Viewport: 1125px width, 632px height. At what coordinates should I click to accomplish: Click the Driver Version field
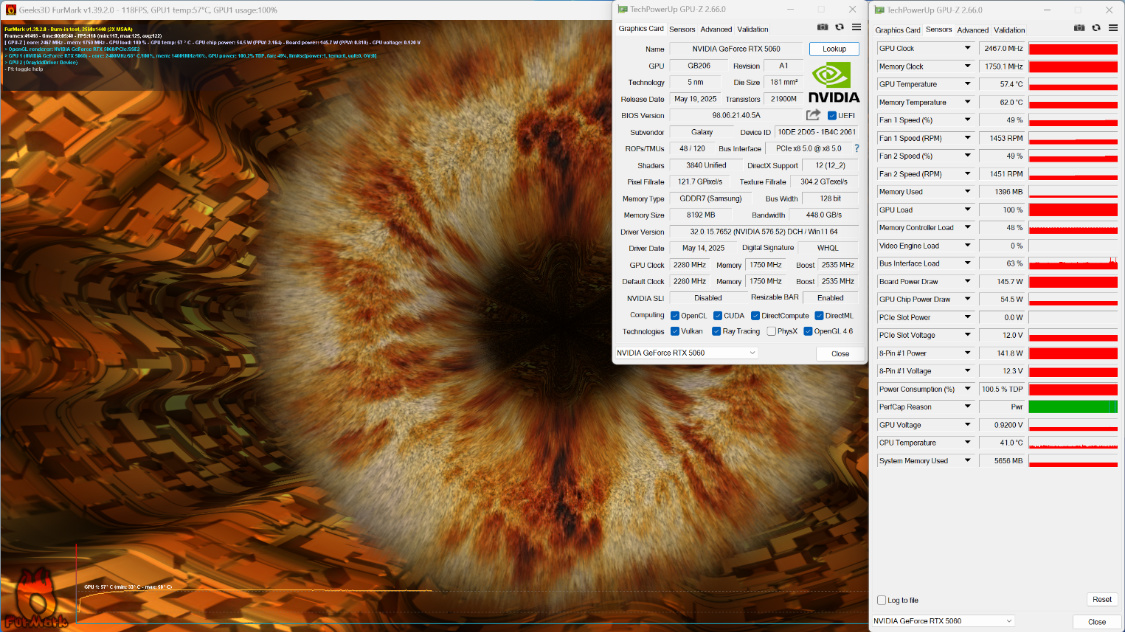[763, 232]
